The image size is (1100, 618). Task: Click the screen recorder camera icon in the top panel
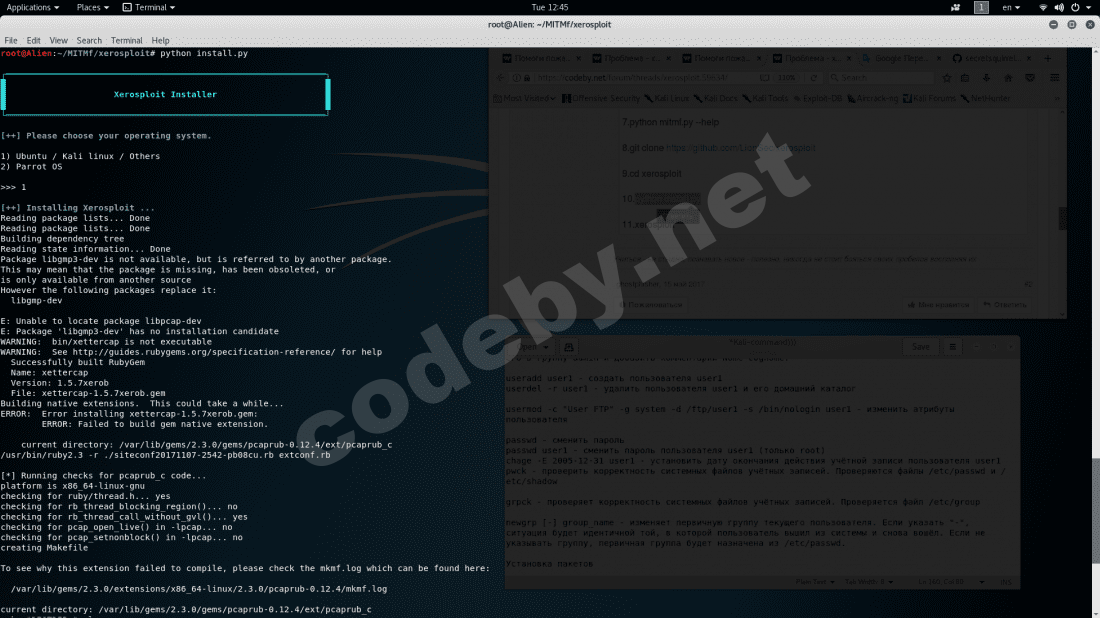pos(955,7)
